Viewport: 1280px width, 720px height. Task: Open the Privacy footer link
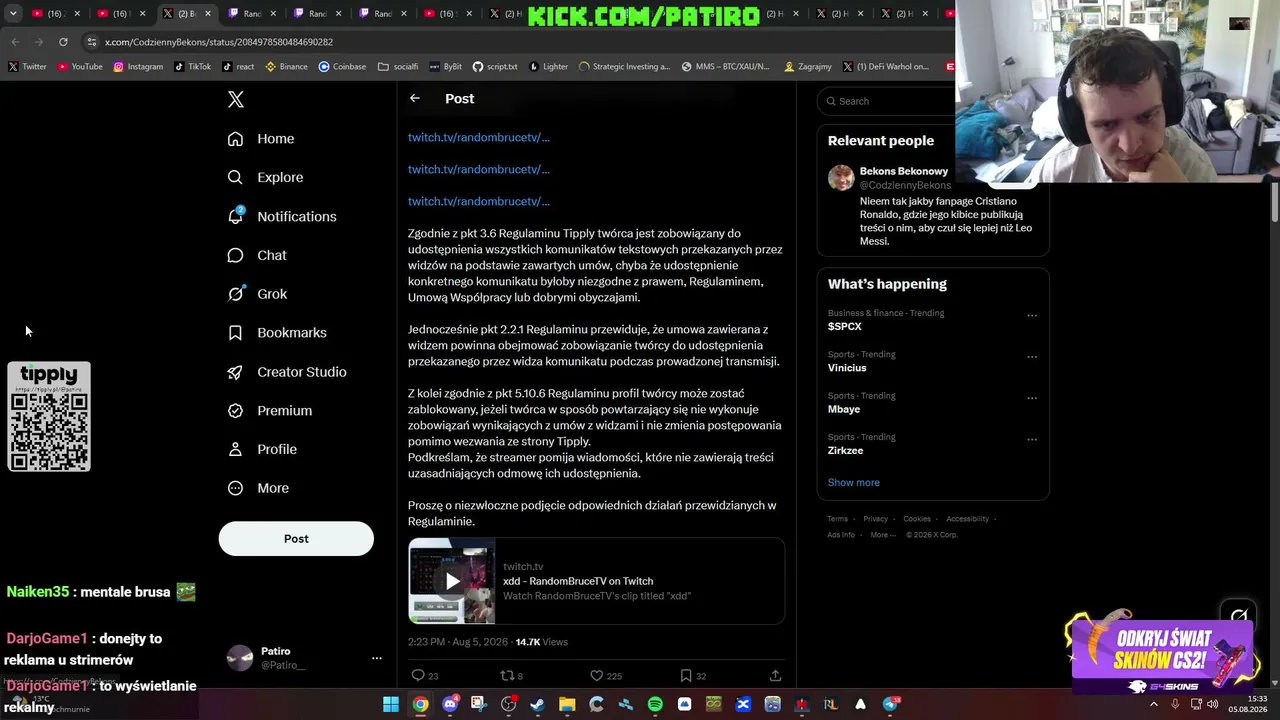(x=876, y=519)
